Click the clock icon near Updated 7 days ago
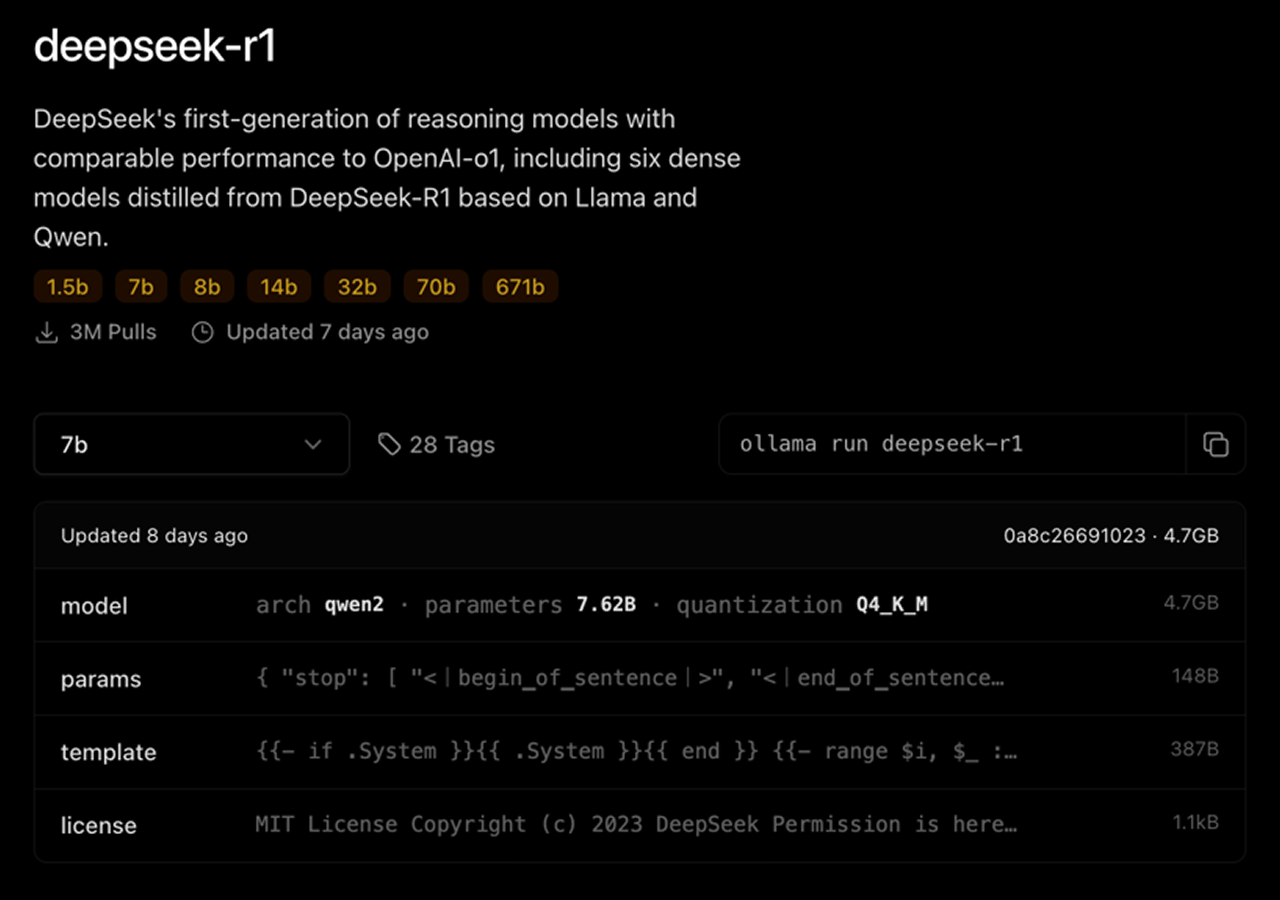The height and width of the screenshot is (900, 1280). [x=203, y=332]
